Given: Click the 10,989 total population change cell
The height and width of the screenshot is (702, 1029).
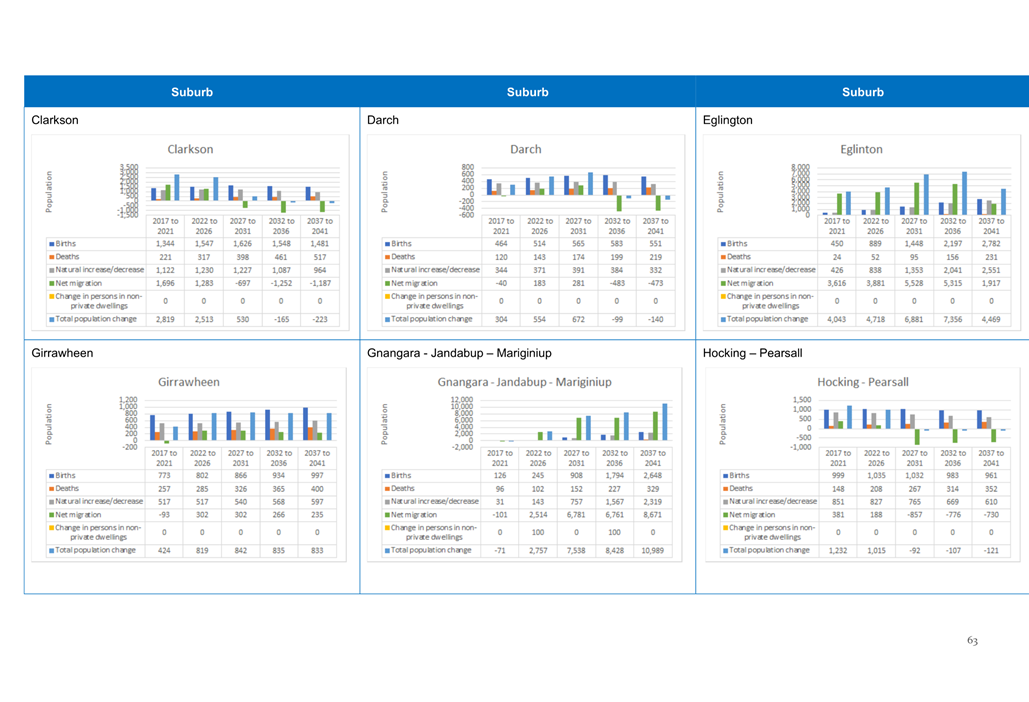Looking at the screenshot, I should click(654, 550).
